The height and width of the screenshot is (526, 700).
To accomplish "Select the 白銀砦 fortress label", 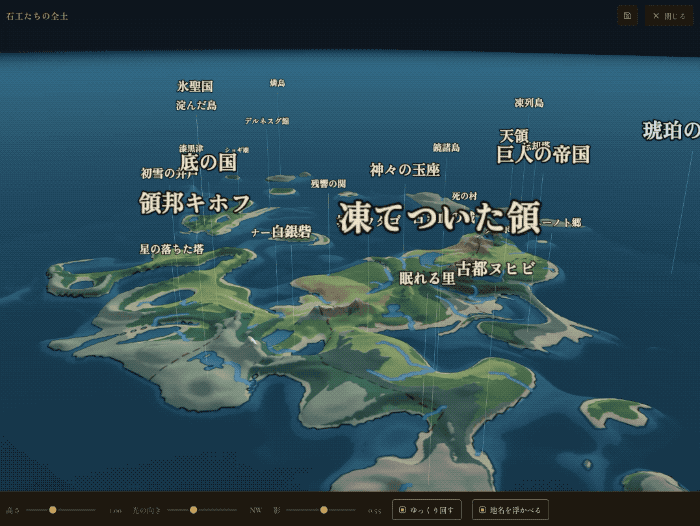I will pos(292,231).
